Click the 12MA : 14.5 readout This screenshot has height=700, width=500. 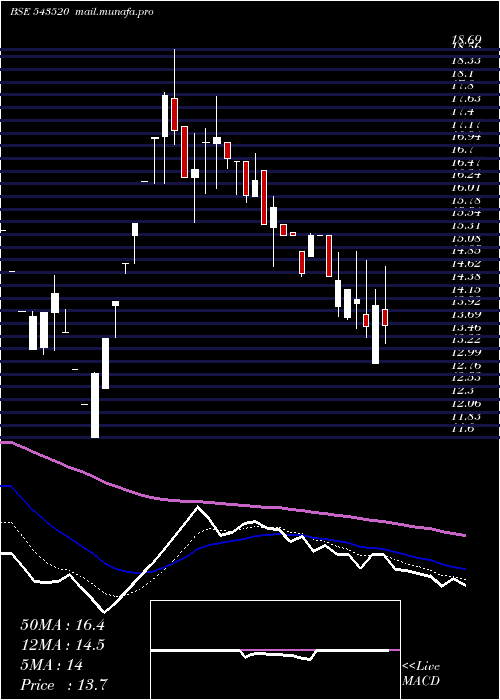(62, 645)
